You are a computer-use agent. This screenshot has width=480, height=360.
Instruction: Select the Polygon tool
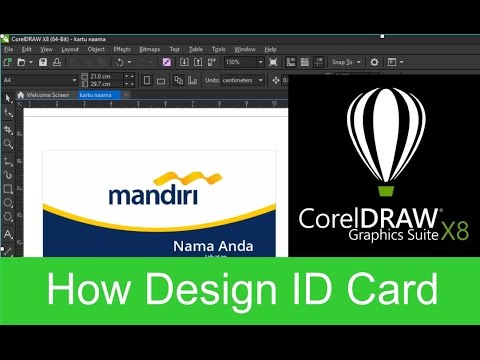(x=8, y=217)
